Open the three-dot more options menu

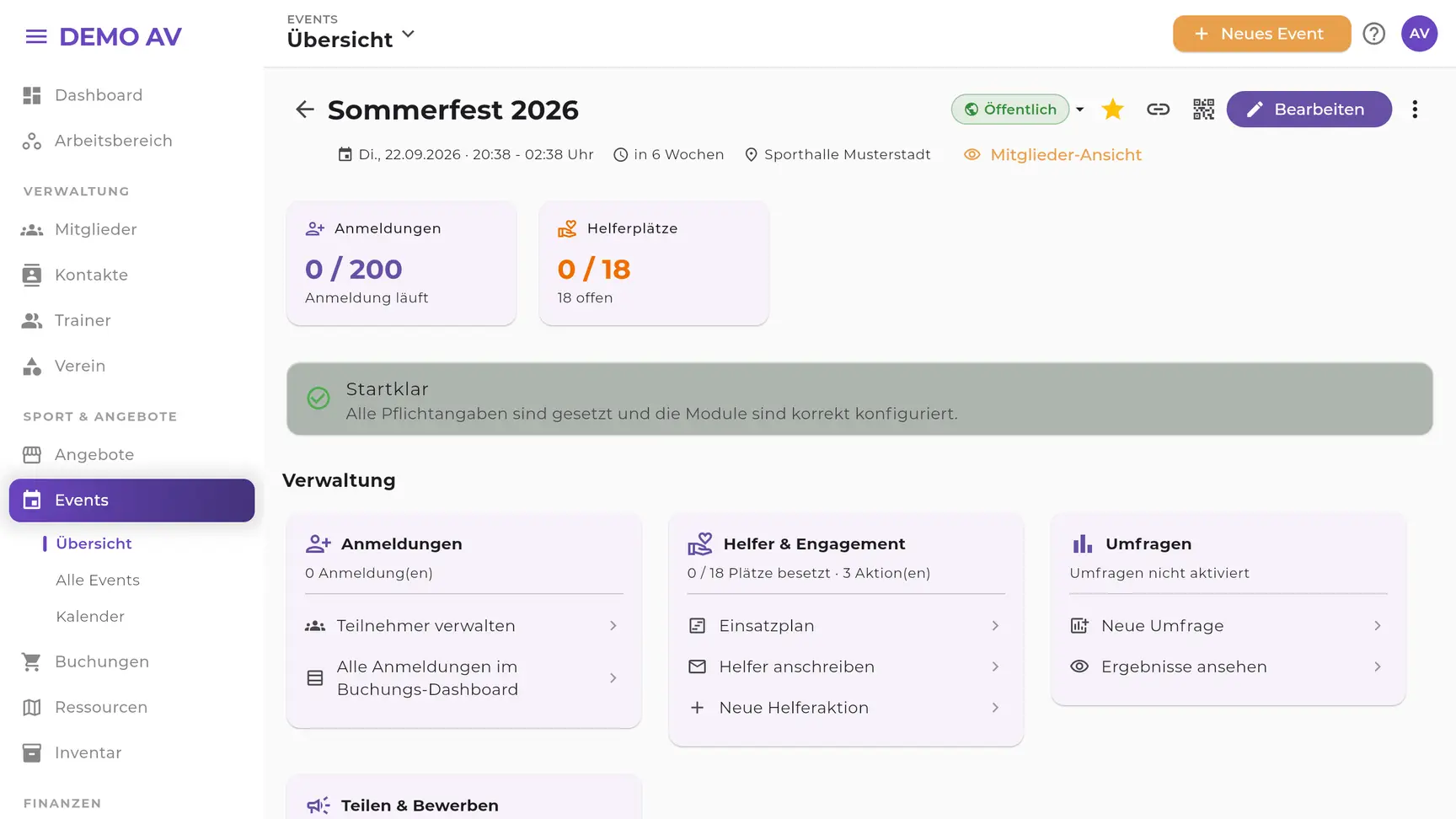point(1415,110)
